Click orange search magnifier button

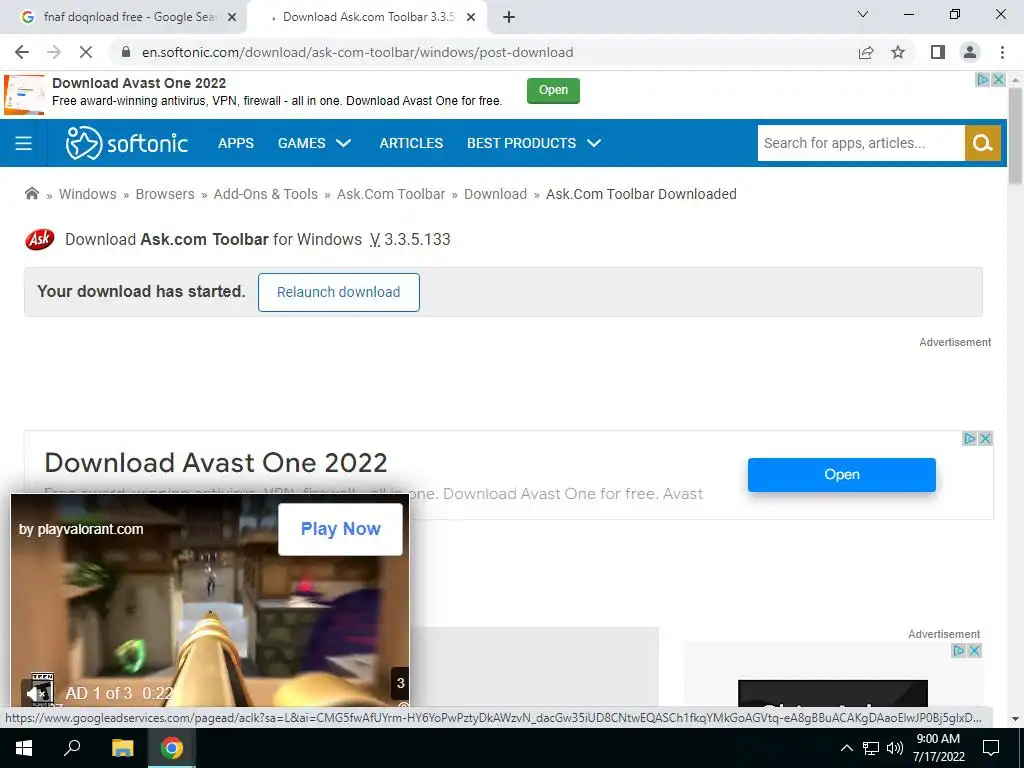(982, 143)
